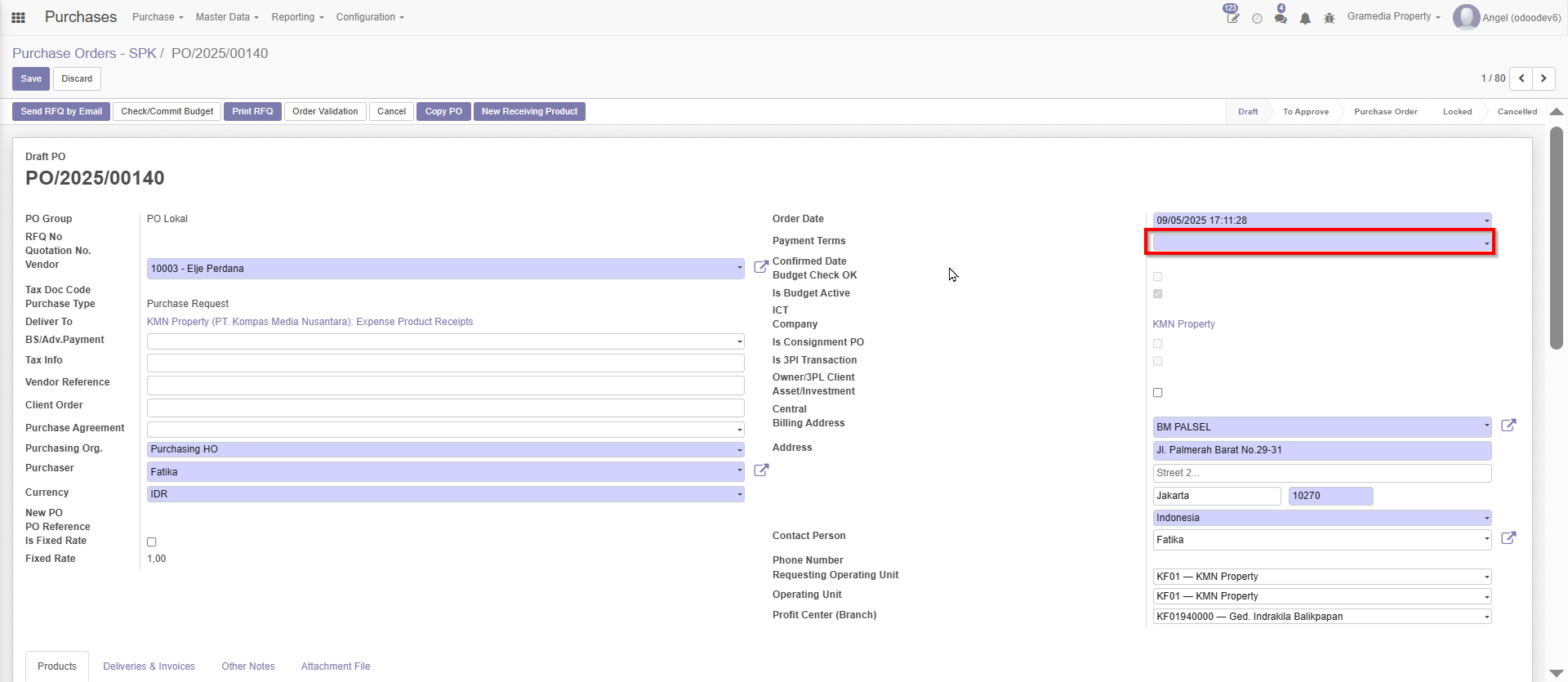This screenshot has height=682, width=1568.
Task: Open the Purchaser dropdown Fatika
Action: pos(446,472)
